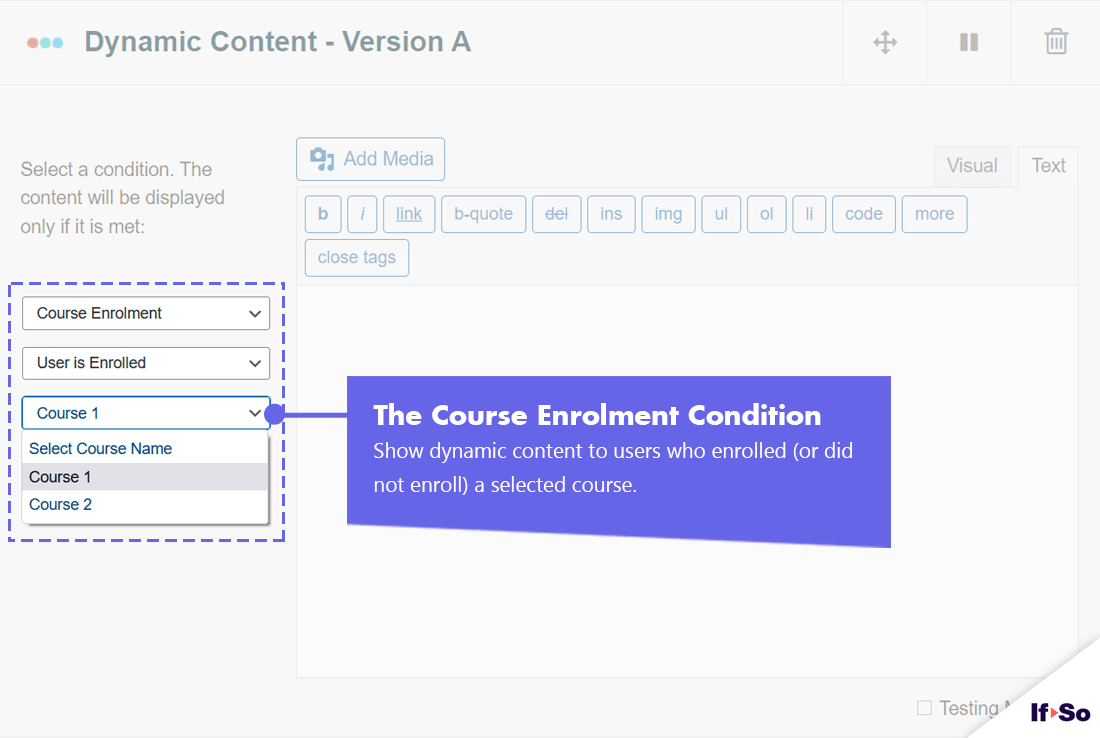Image resolution: width=1100 pixels, height=738 pixels.
Task: Open the Course Enrolment condition dropdown
Action: (x=145, y=313)
